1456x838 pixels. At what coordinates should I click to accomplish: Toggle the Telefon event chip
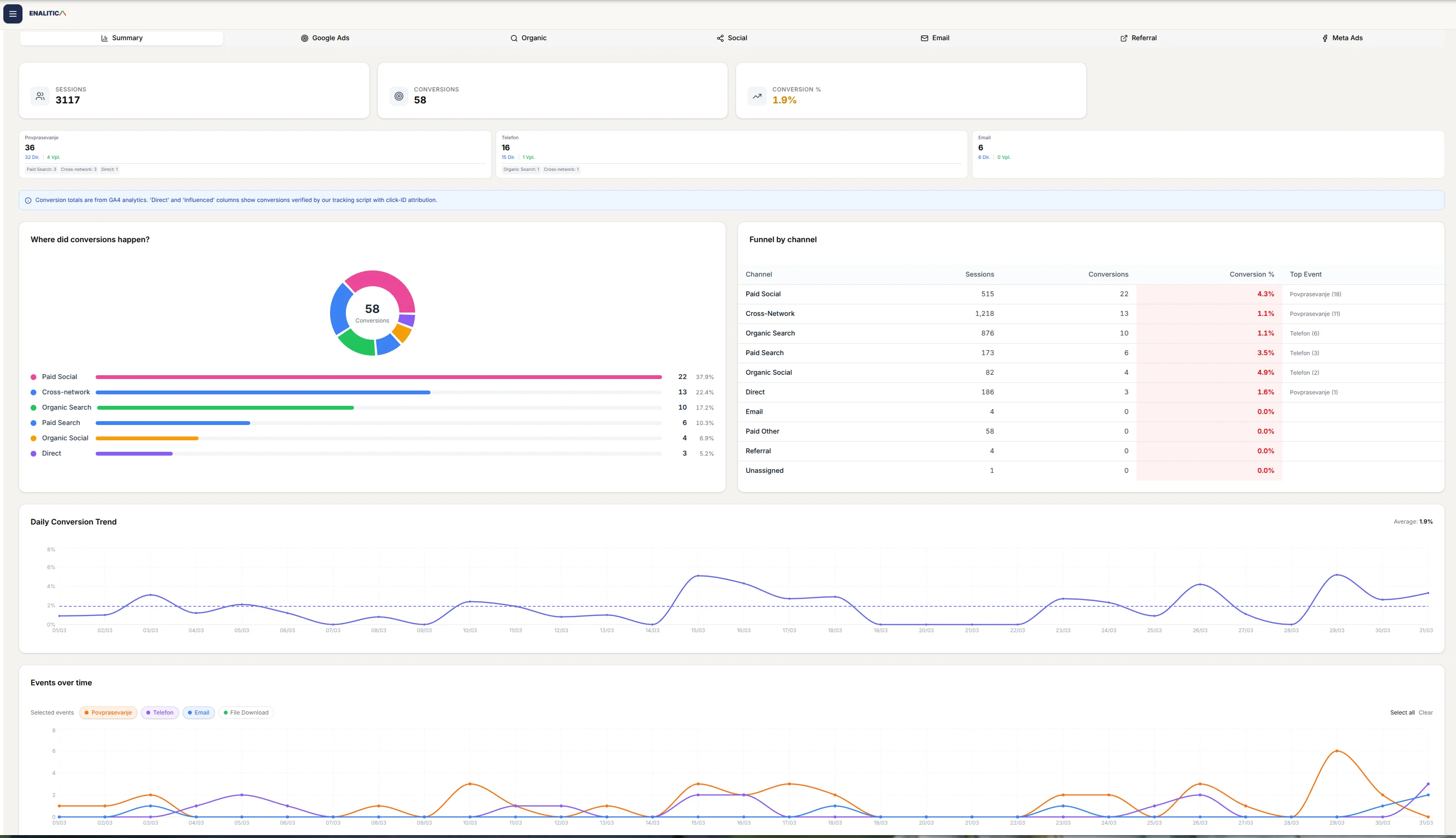tap(160, 712)
